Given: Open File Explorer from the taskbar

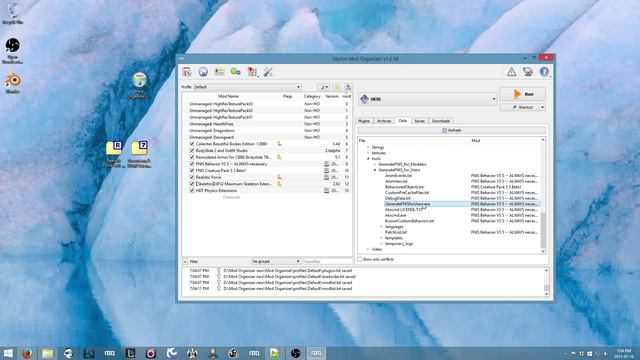Looking at the screenshot, I should pos(48,353).
